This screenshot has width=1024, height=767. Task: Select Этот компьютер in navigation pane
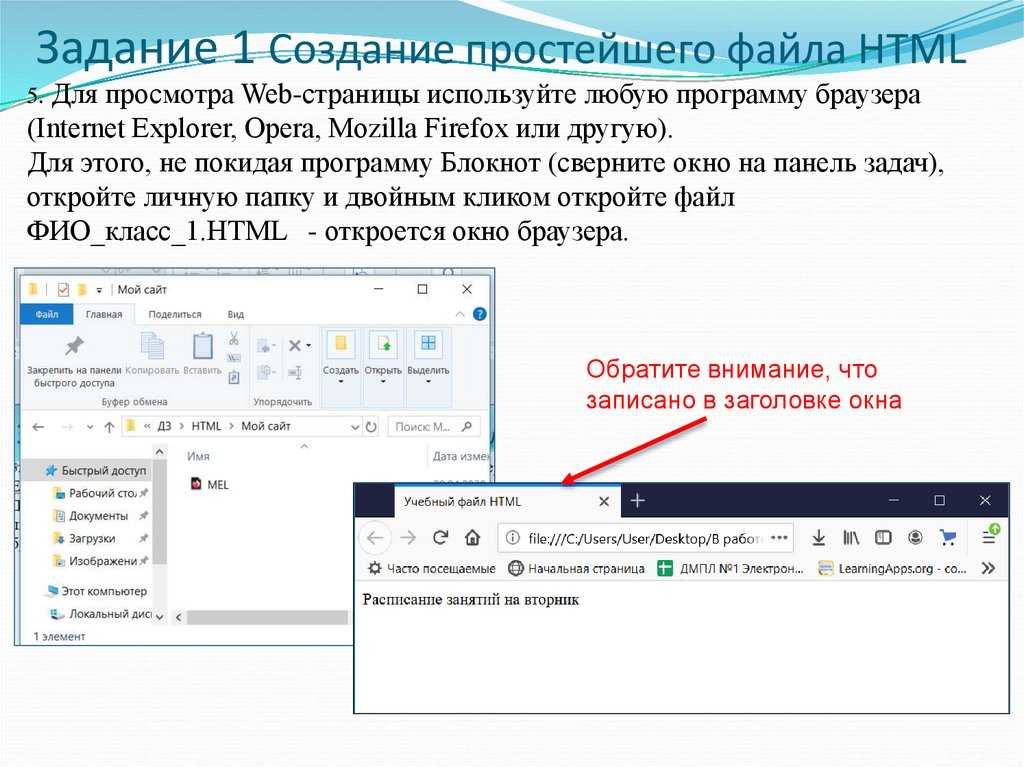tap(97, 591)
